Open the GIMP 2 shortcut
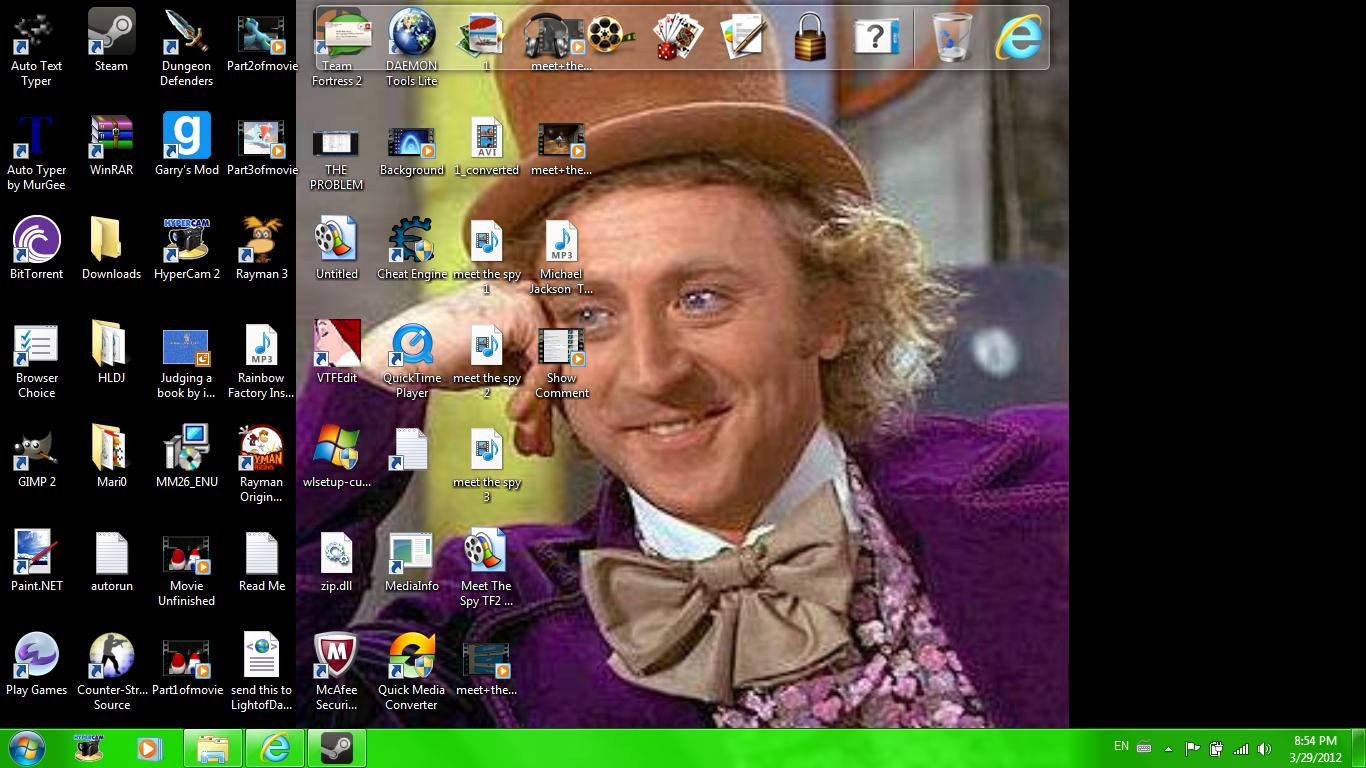Viewport: 1366px width, 768px height. pyautogui.click(x=37, y=456)
